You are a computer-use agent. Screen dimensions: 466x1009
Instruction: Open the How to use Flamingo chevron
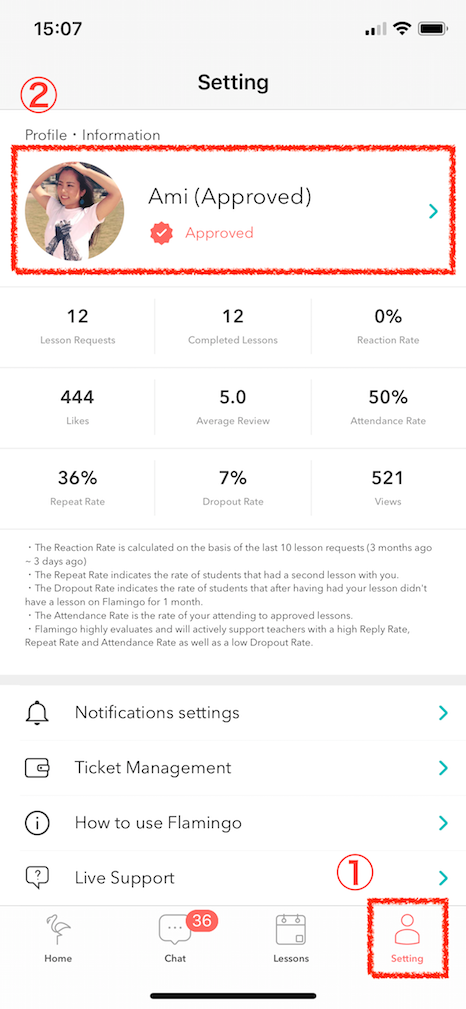(443, 822)
